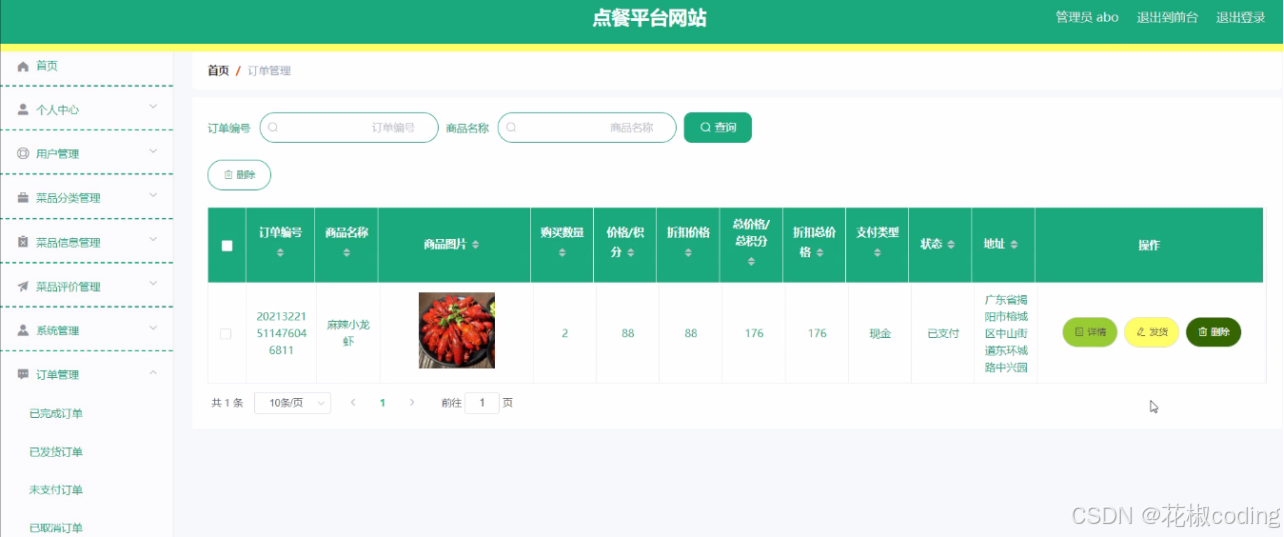Click the 商品名称 search input field
This screenshot has height=537, width=1284.
(587, 128)
